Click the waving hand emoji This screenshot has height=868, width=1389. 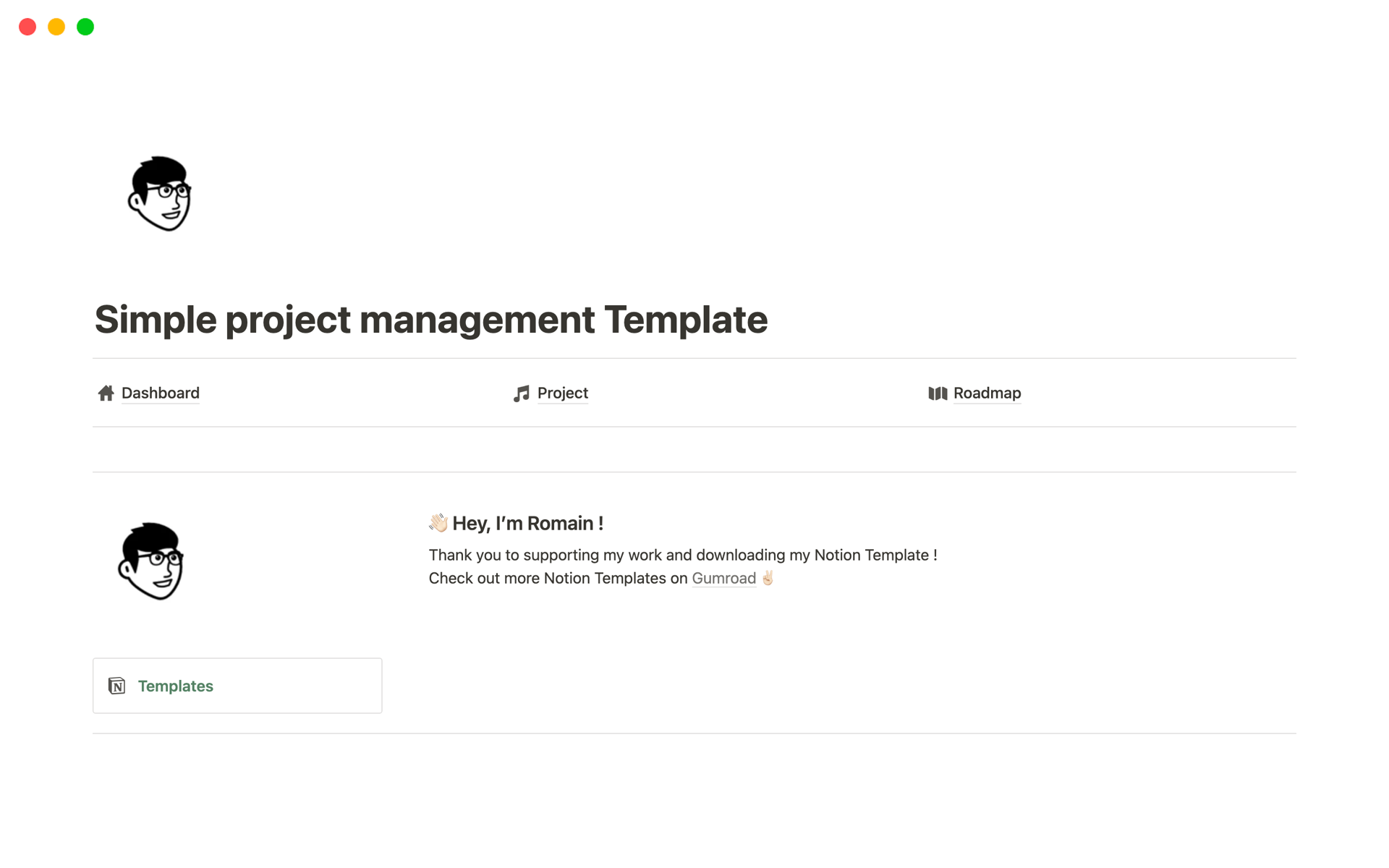[x=438, y=523]
